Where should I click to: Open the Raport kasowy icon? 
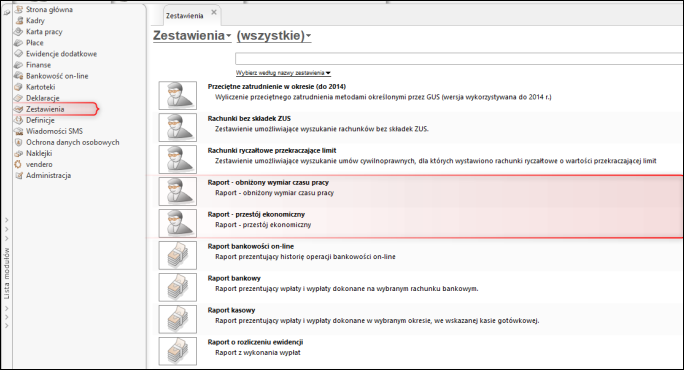[x=178, y=319]
